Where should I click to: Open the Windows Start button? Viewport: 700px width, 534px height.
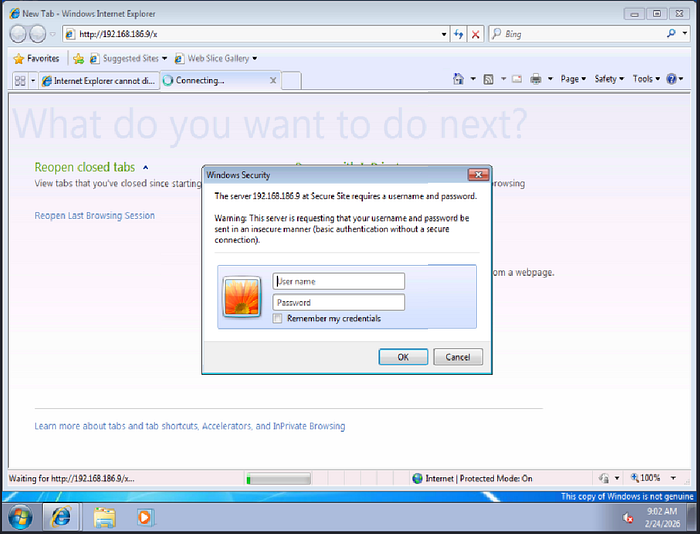click(x=20, y=517)
